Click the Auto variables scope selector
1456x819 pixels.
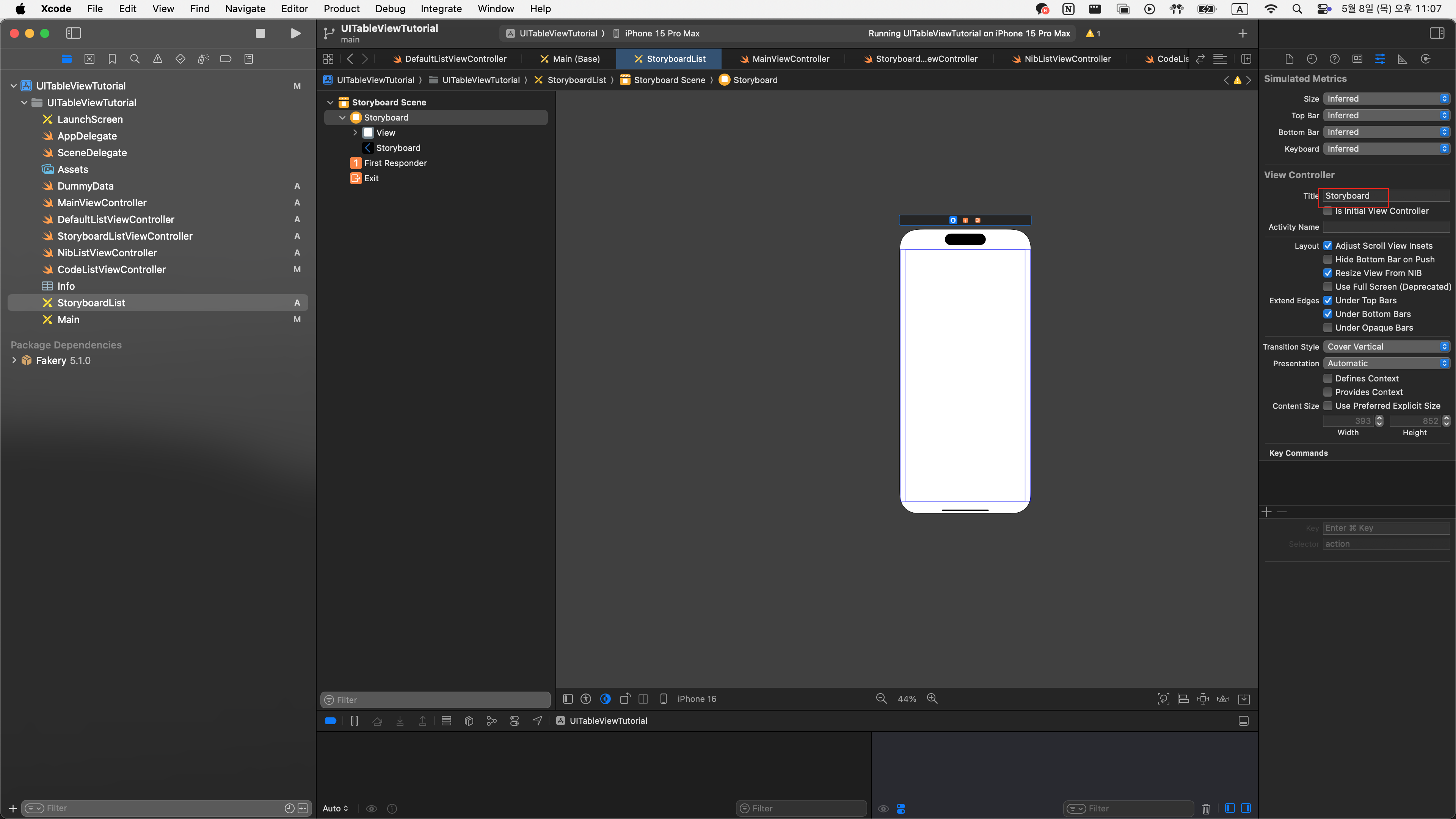(x=335, y=808)
